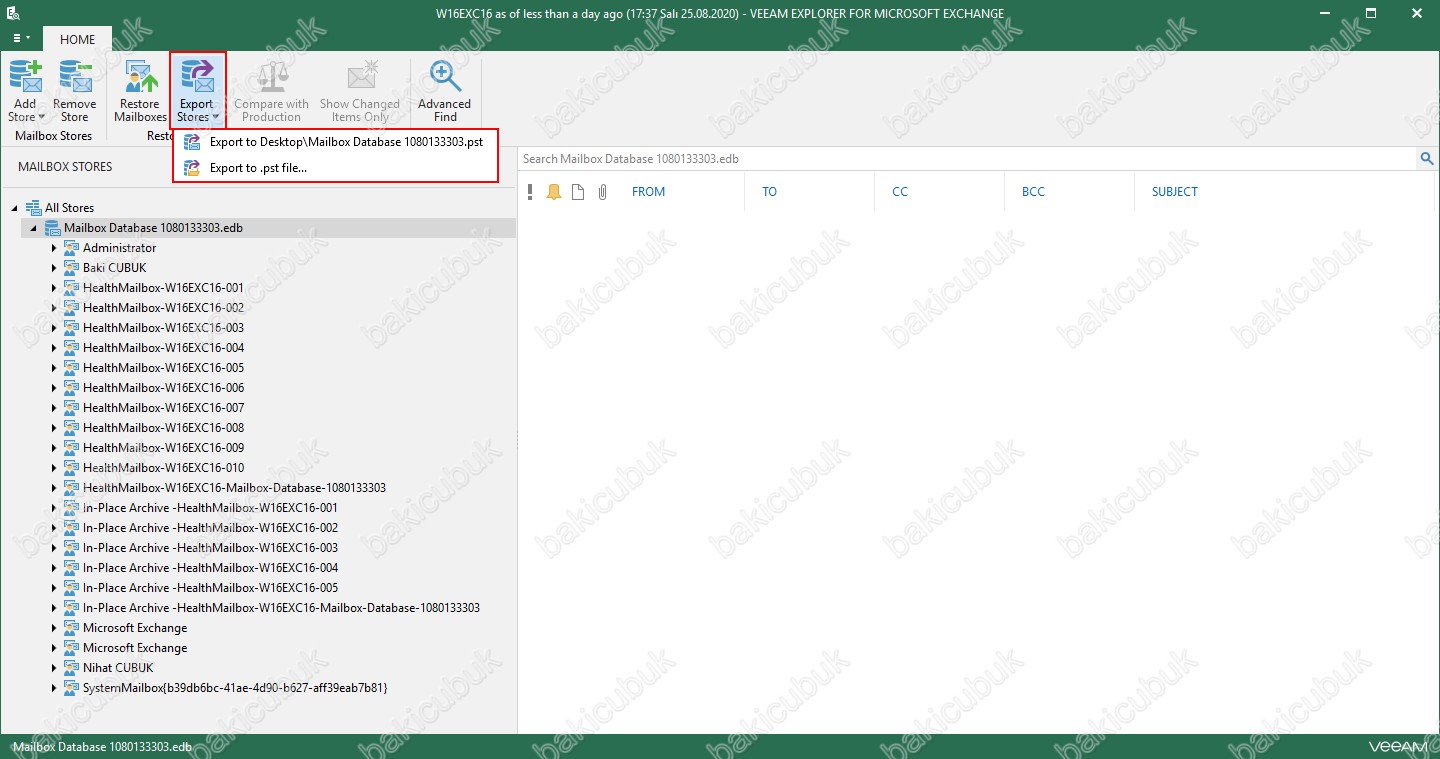Sort by the item type page column icon

(x=578, y=192)
